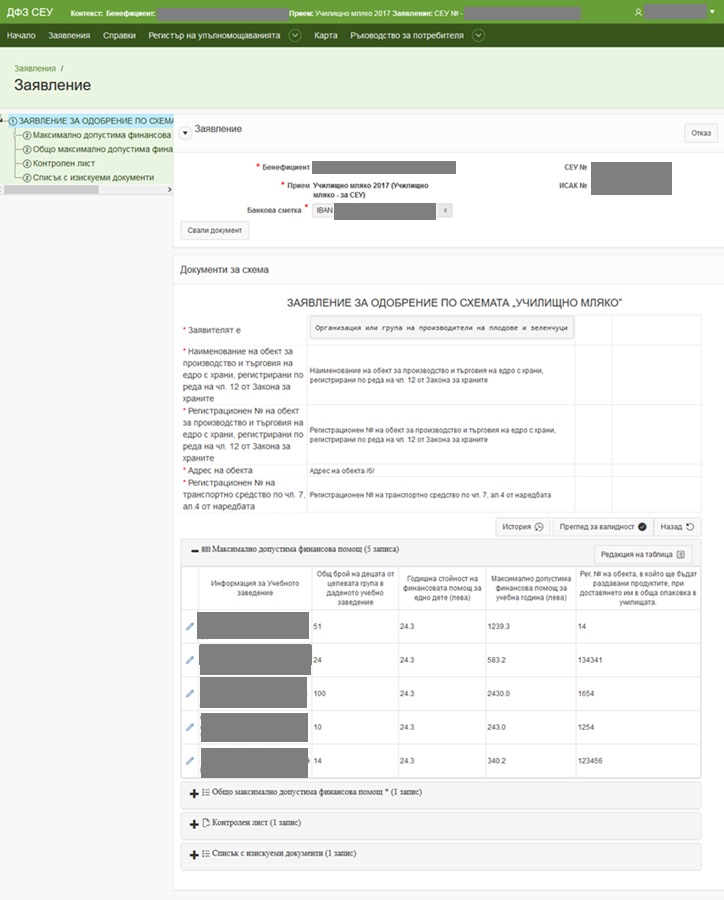The image size is (724, 900).
Task: Click Регистрационен № на транспортно средство field
Action: [x=441, y=495]
